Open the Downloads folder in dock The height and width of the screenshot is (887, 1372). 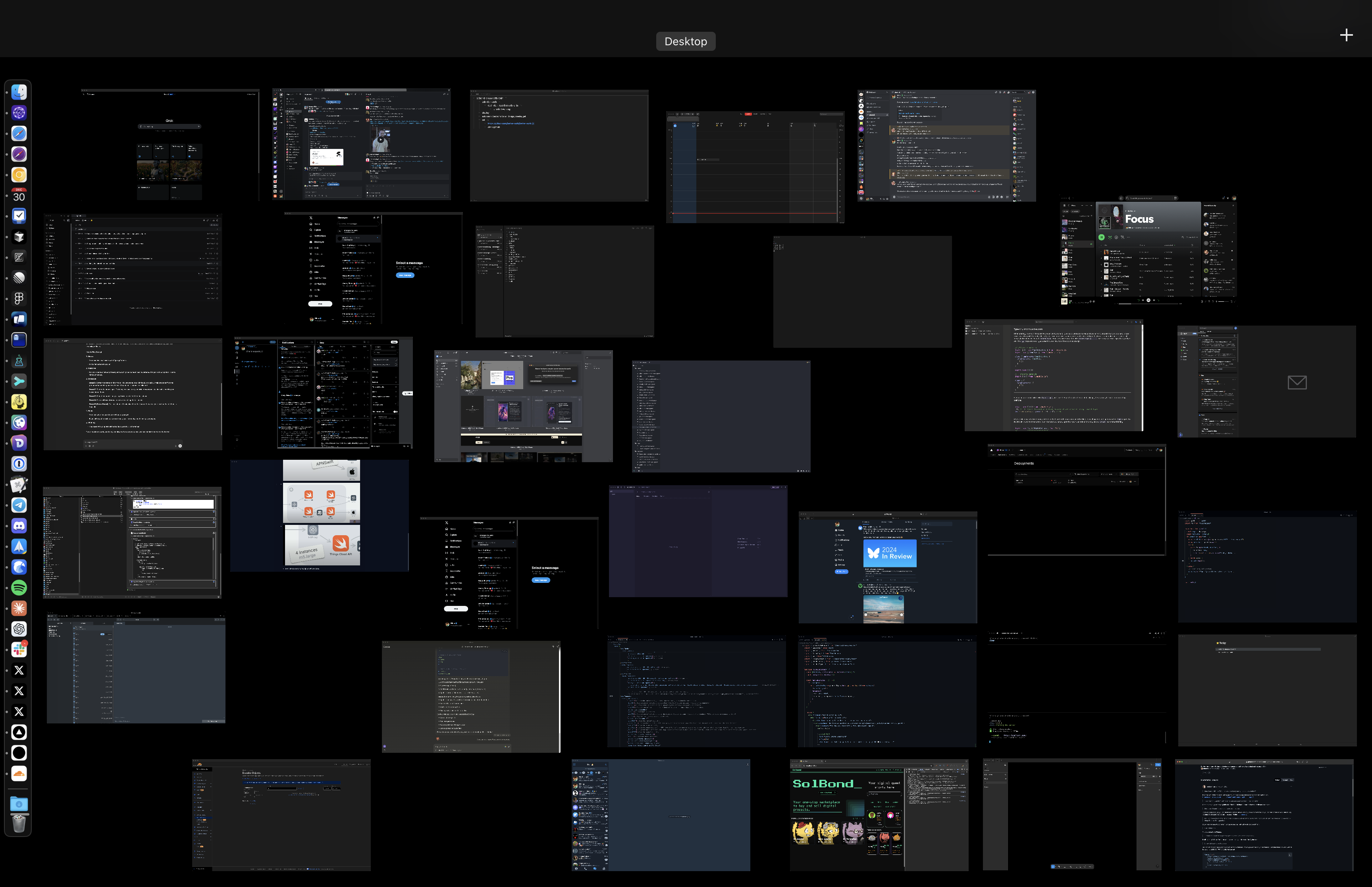pos(19,804)
